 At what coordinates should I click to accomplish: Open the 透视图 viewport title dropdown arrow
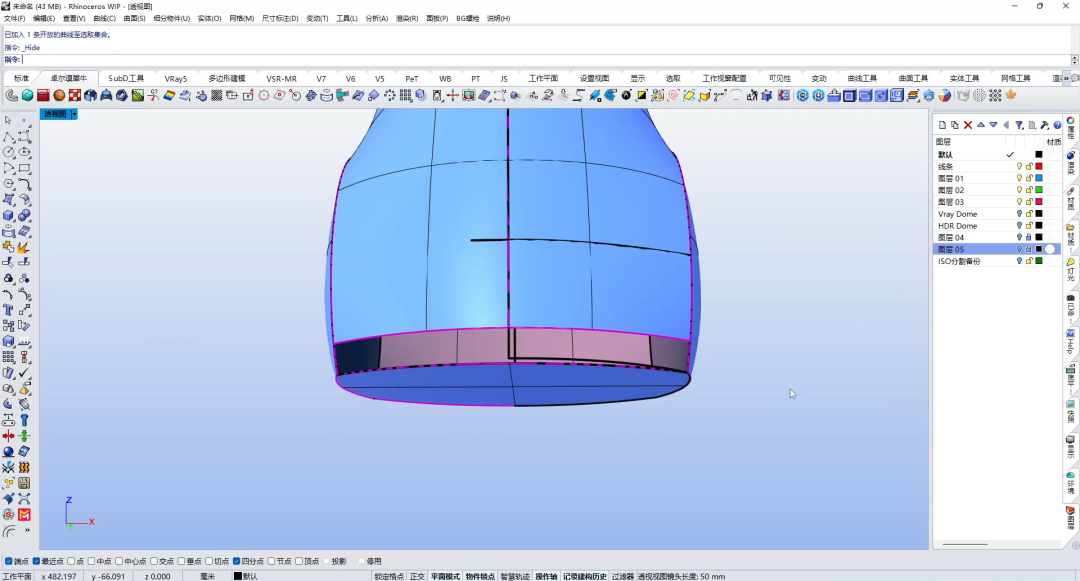(x=74, y=114)
